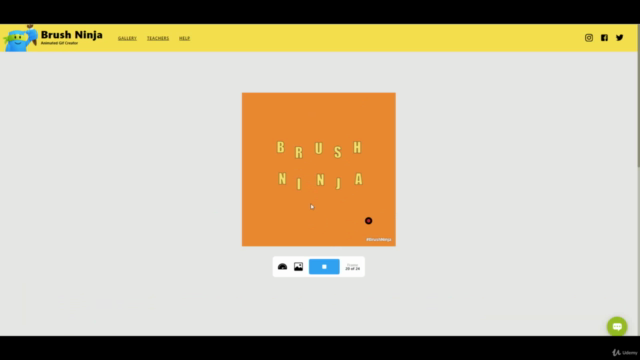Open the Help page

184,38
